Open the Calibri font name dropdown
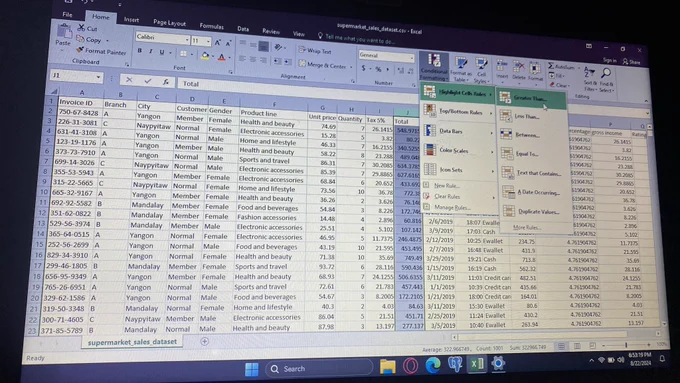 pyautogui.click(x=187, y=40)
